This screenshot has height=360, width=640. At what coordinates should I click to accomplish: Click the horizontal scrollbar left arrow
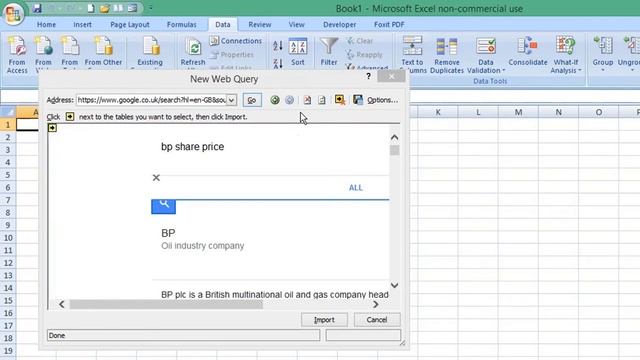(x=62, y=304)
